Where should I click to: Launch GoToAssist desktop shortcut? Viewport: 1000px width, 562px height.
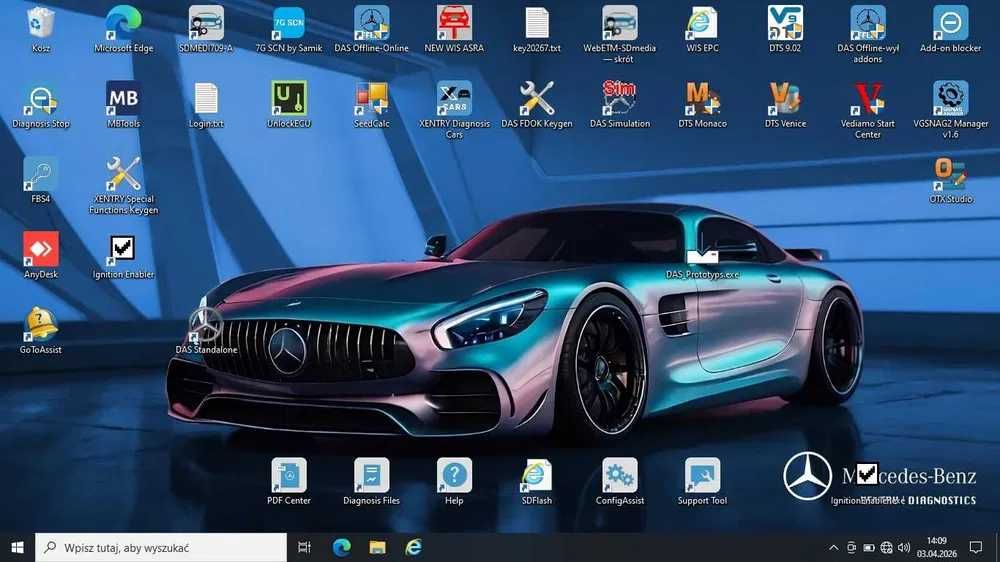tap(41, 325)
